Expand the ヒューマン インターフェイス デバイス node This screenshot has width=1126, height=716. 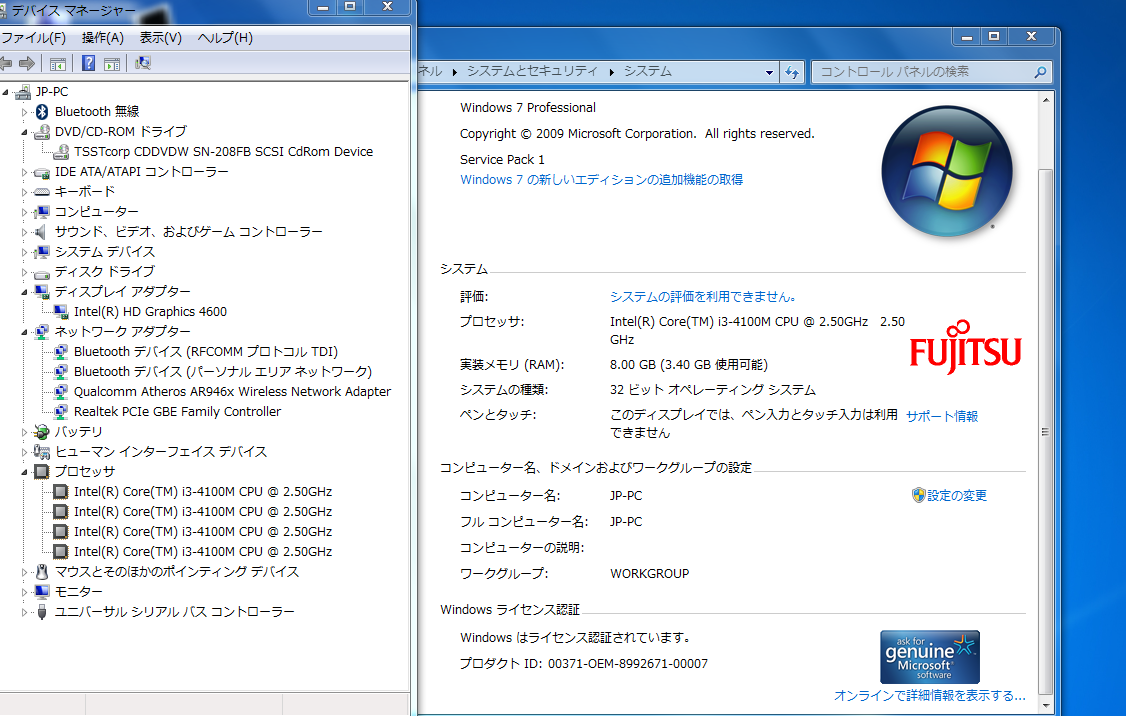tap(24, 452)
